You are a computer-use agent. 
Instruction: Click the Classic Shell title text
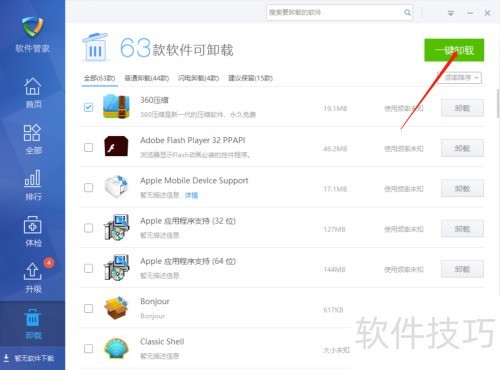pos(162,342)
